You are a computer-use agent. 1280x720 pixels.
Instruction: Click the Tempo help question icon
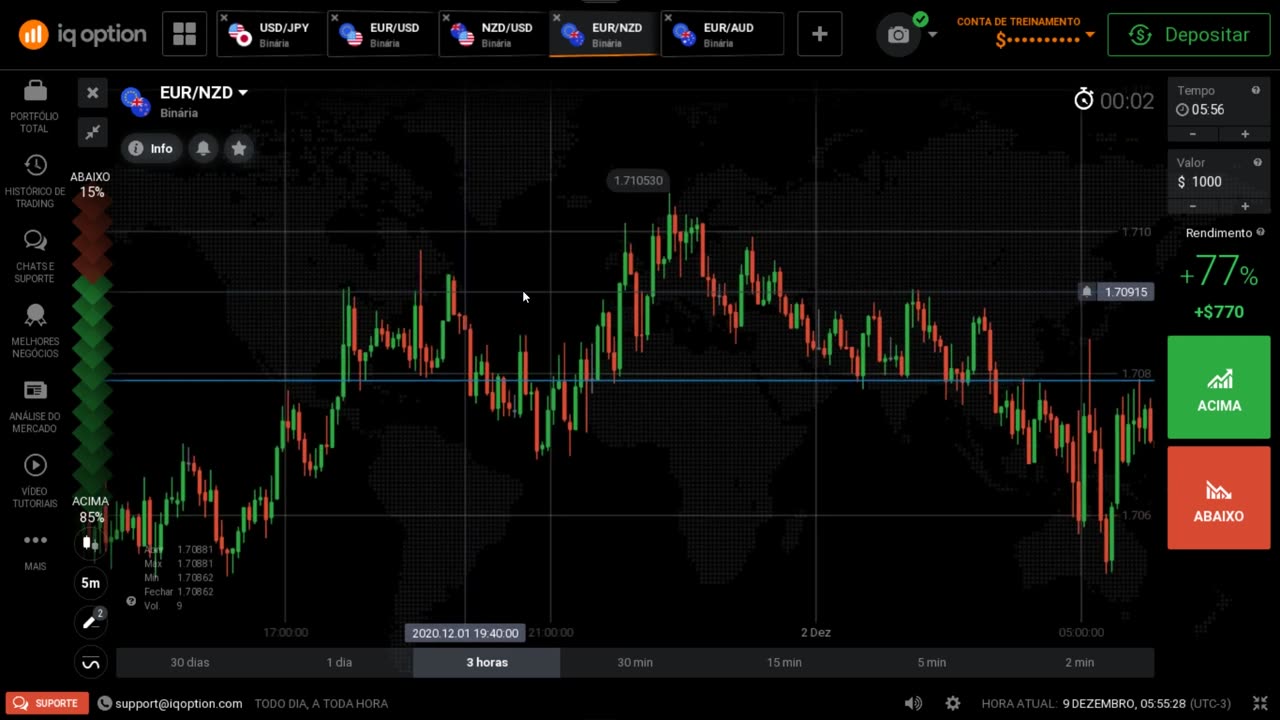1256,90
